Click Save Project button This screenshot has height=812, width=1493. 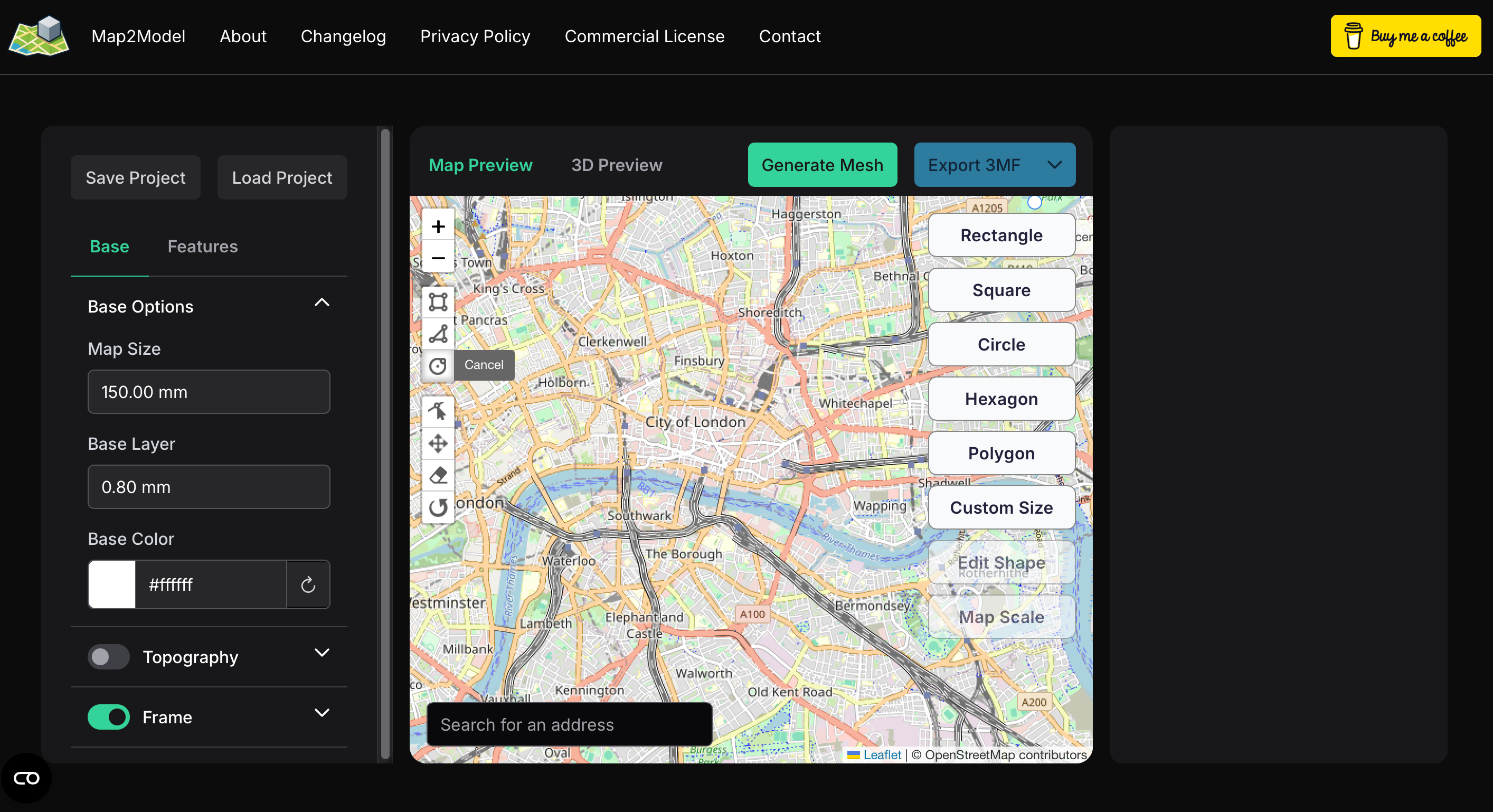(x=136, y=177)
